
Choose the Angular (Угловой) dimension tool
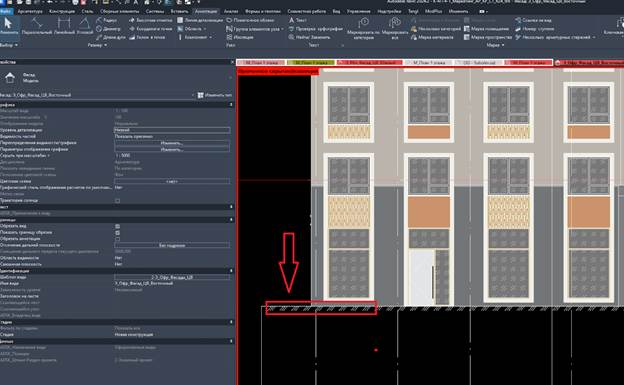[x=84, y=26]
